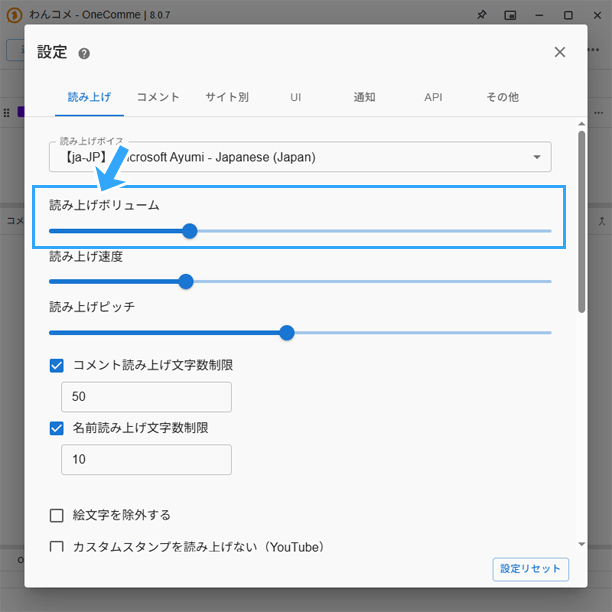Viewport: 612px width, 612px height.
Task: Click the drag handle icon in the main window
Action: coord(6,113)
